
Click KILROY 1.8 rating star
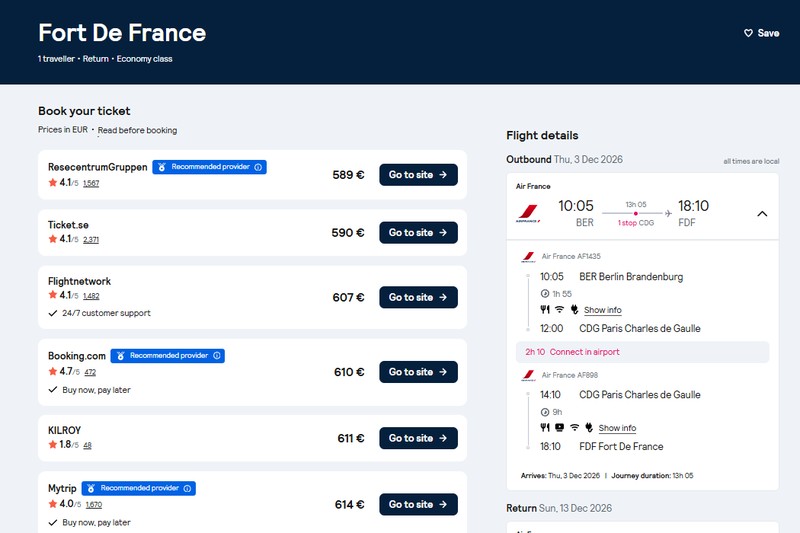(x=53, y=444)
